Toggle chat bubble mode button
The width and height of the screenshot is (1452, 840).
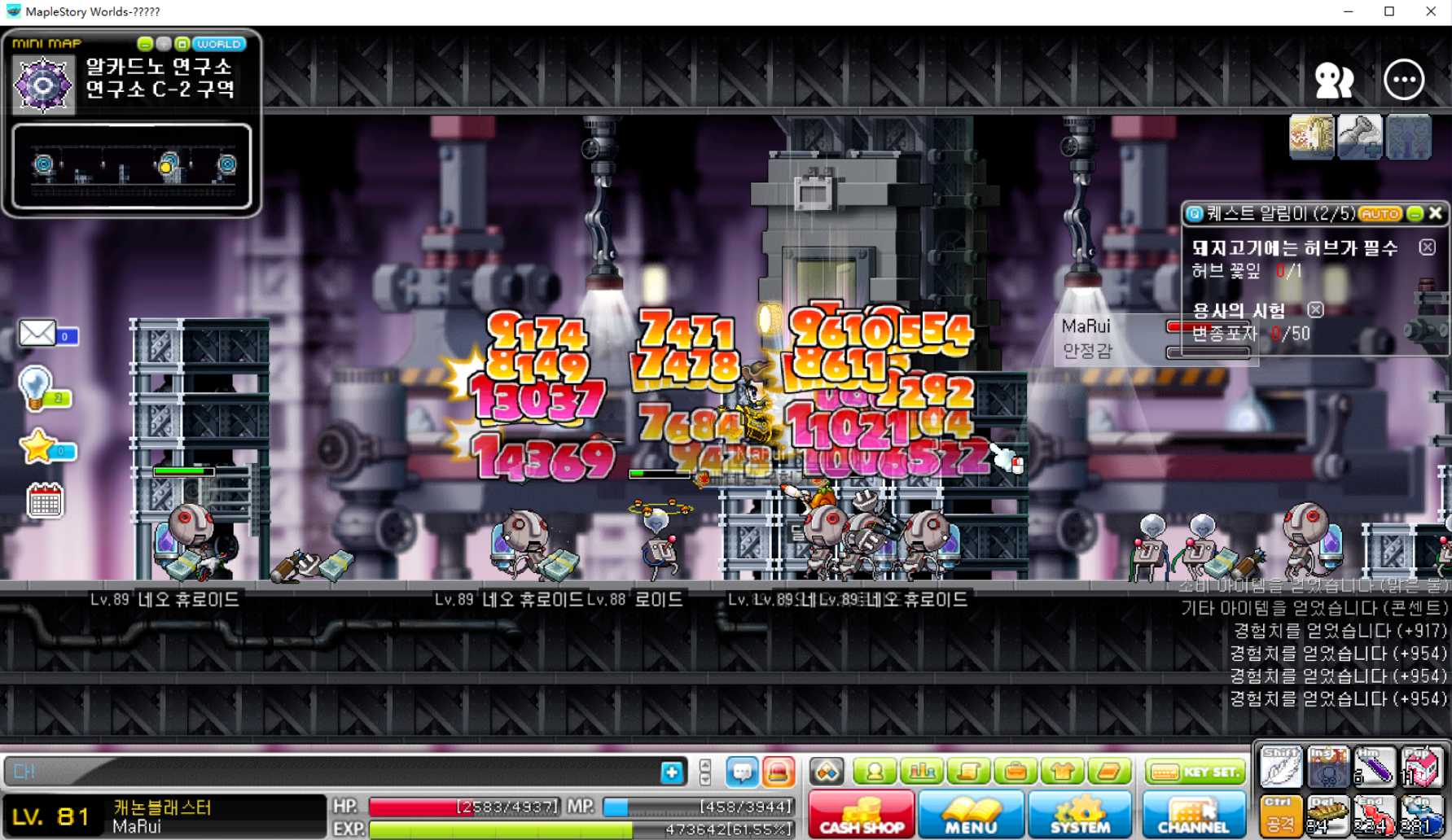[x=741, y=772]
